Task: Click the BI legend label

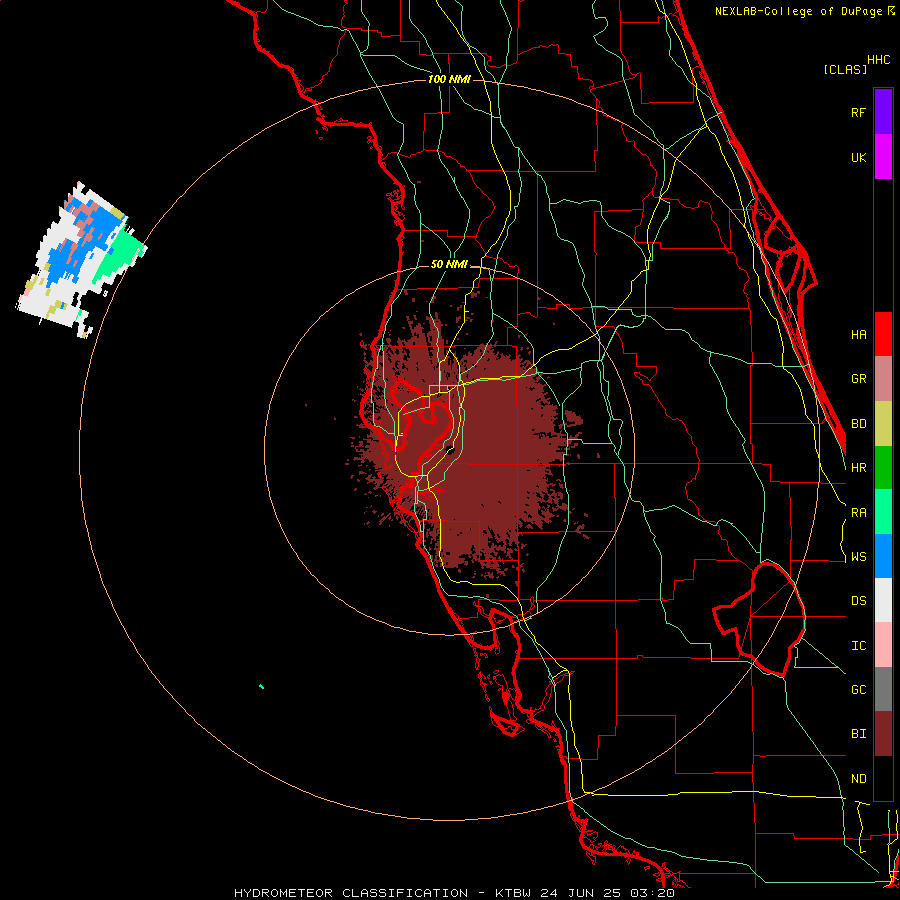Action: point(858,734)
